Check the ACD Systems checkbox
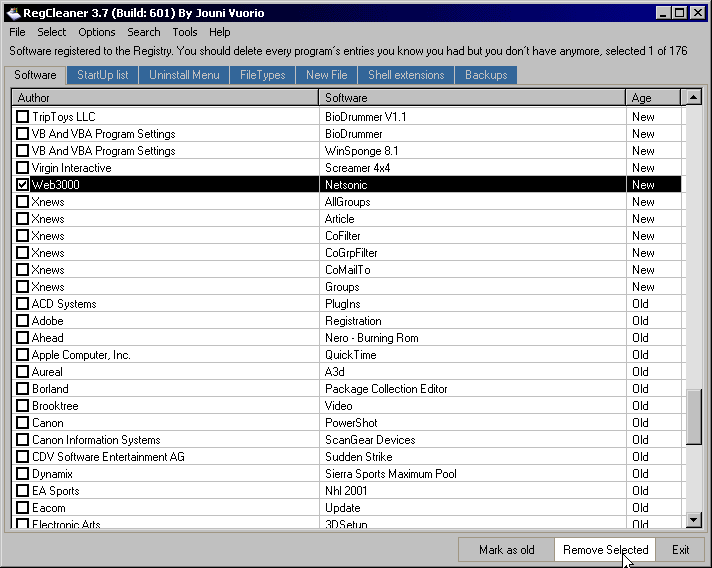 point(22,303)
